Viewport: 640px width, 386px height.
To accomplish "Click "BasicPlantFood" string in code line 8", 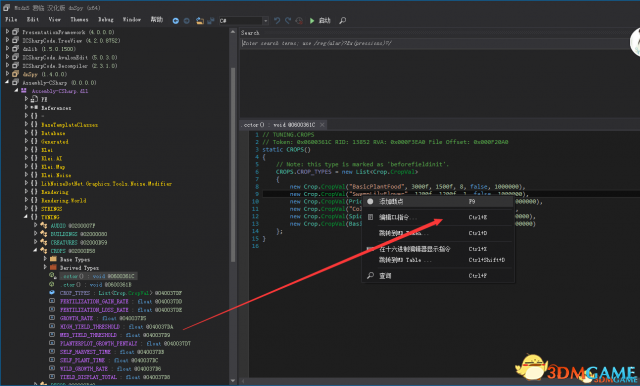I will pos(377,186).
